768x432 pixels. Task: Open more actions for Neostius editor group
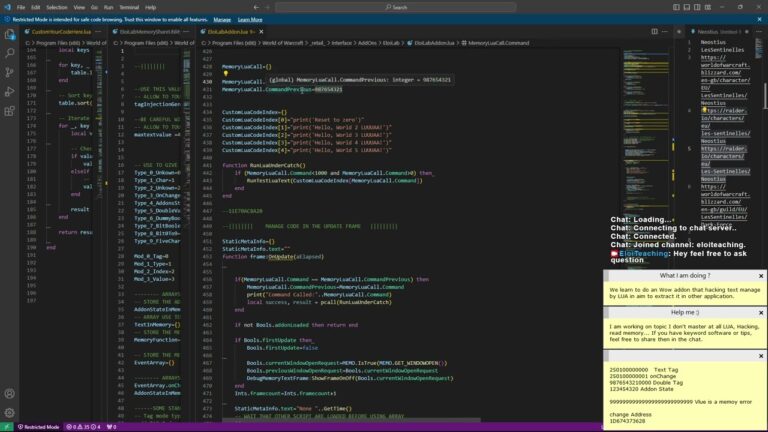(x=759, y=31)
